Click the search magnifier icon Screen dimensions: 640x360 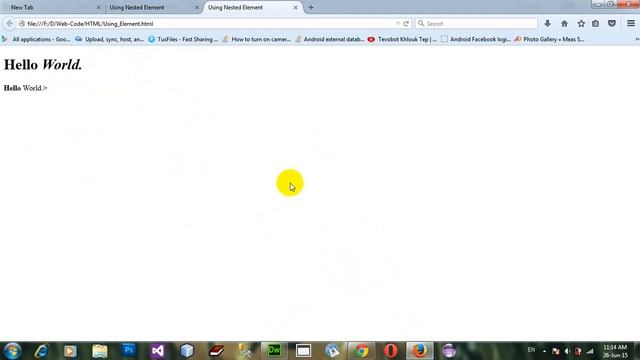(421, 24)
